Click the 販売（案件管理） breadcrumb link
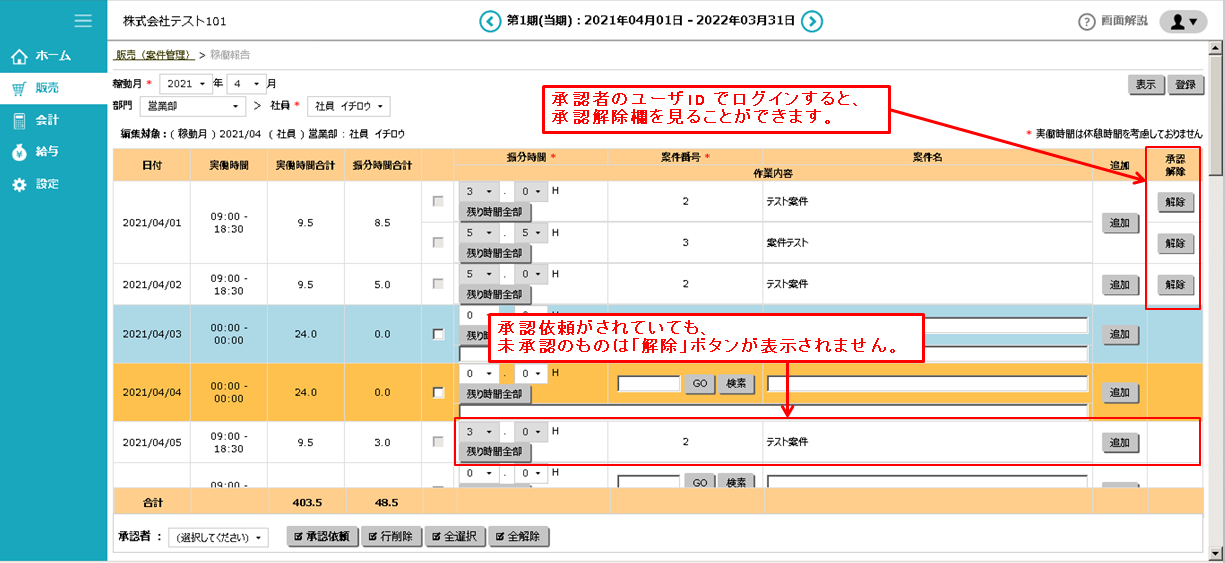Screen dimensions: 1225x563 (153, 55)
